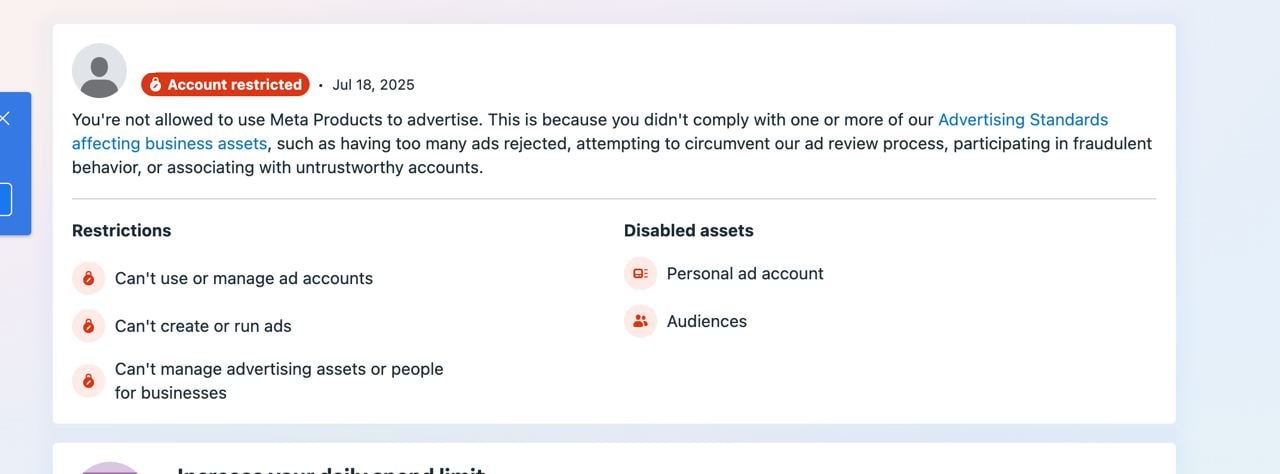
Task: Close the blue side panel with X
Action: pyautogui.click(x=5, y=119)
